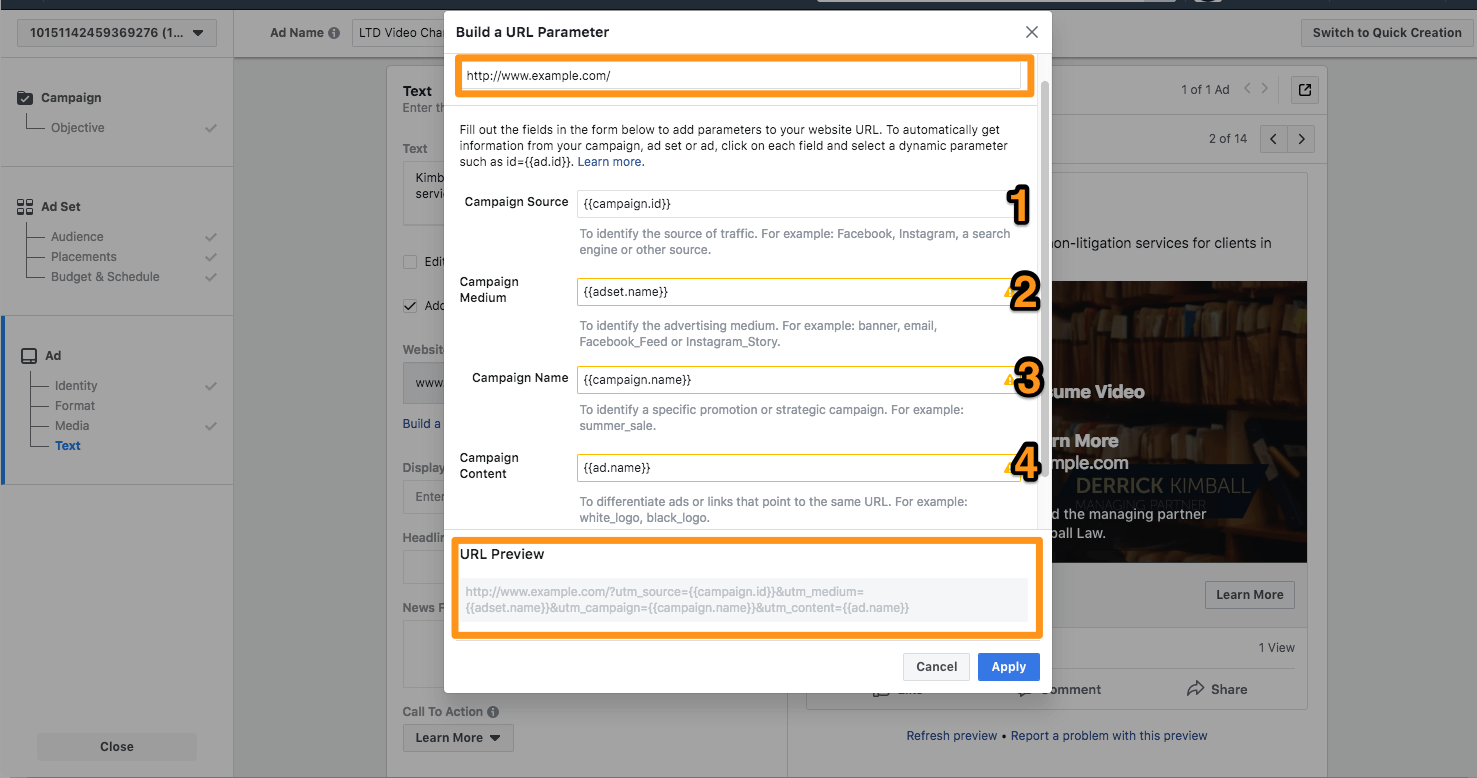The height and width of the screenshot is (778, 1477).
Task: Select Campaign section in sidebar
Action: click(x=71, y=98)
